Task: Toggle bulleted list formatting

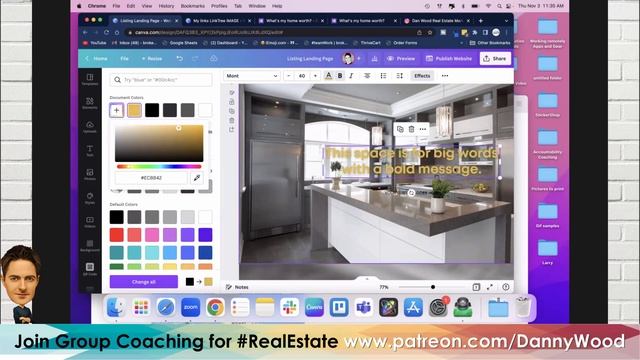Action: pyautogui.click(x=383, y=76)
